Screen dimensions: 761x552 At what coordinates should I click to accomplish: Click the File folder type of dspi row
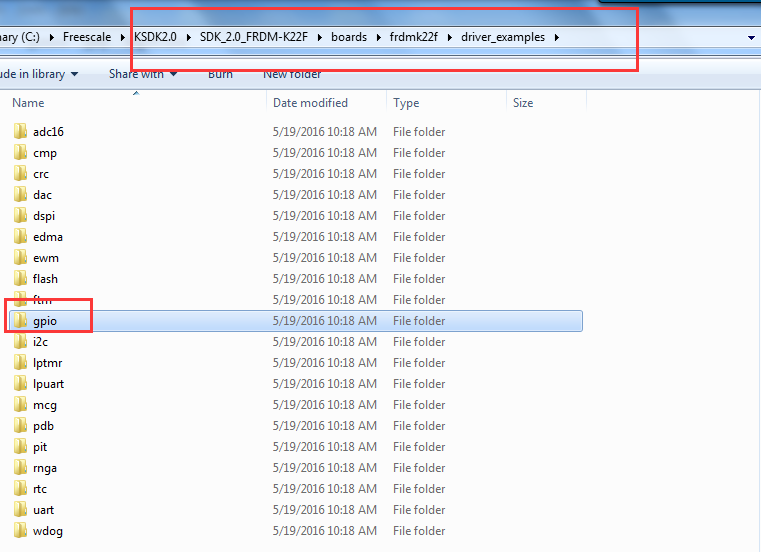click(419, 216)
